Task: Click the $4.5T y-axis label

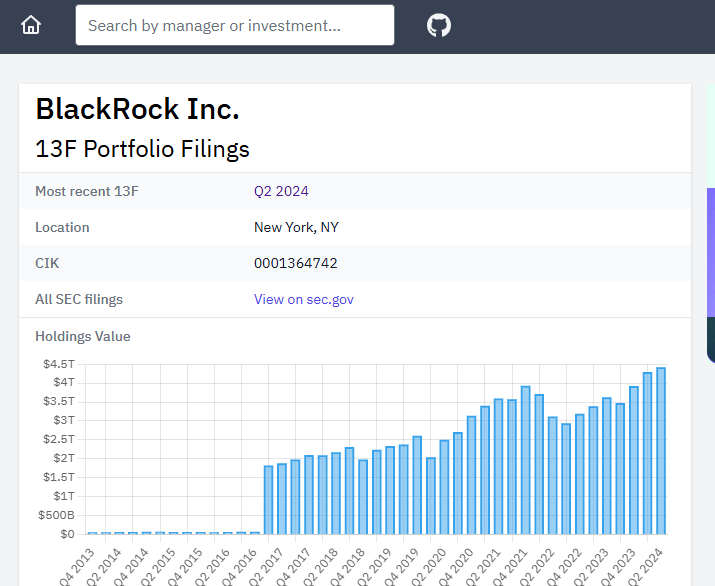Action: tap(59, 364)
